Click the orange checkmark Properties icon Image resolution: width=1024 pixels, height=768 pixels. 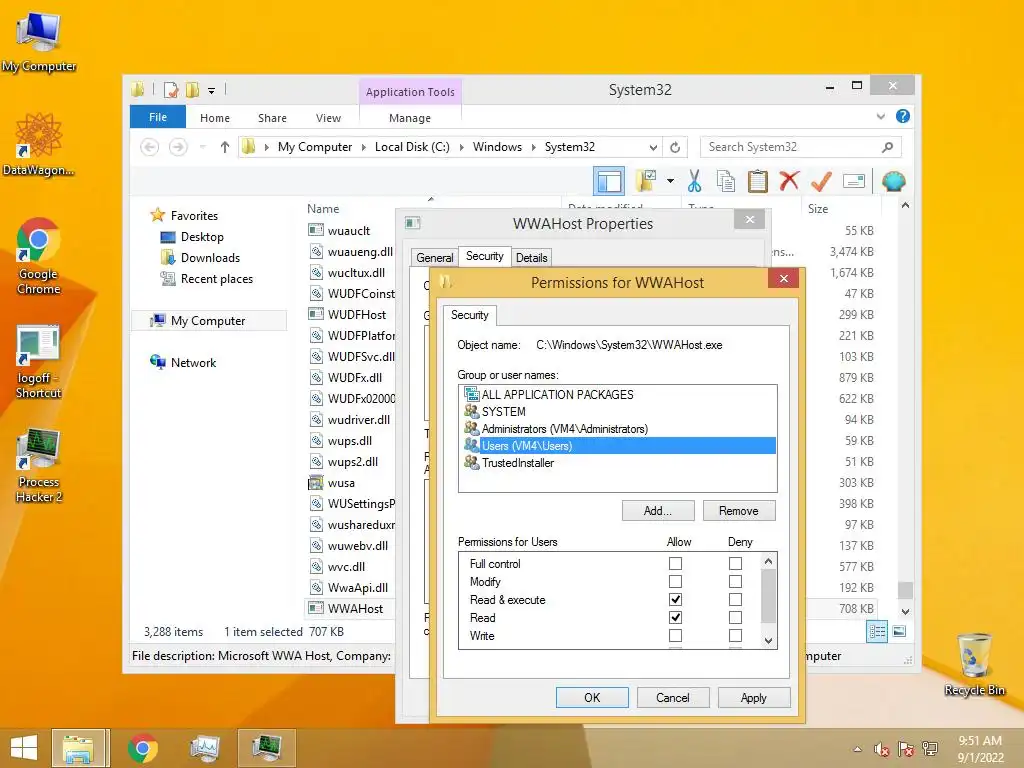click(821, 181)
